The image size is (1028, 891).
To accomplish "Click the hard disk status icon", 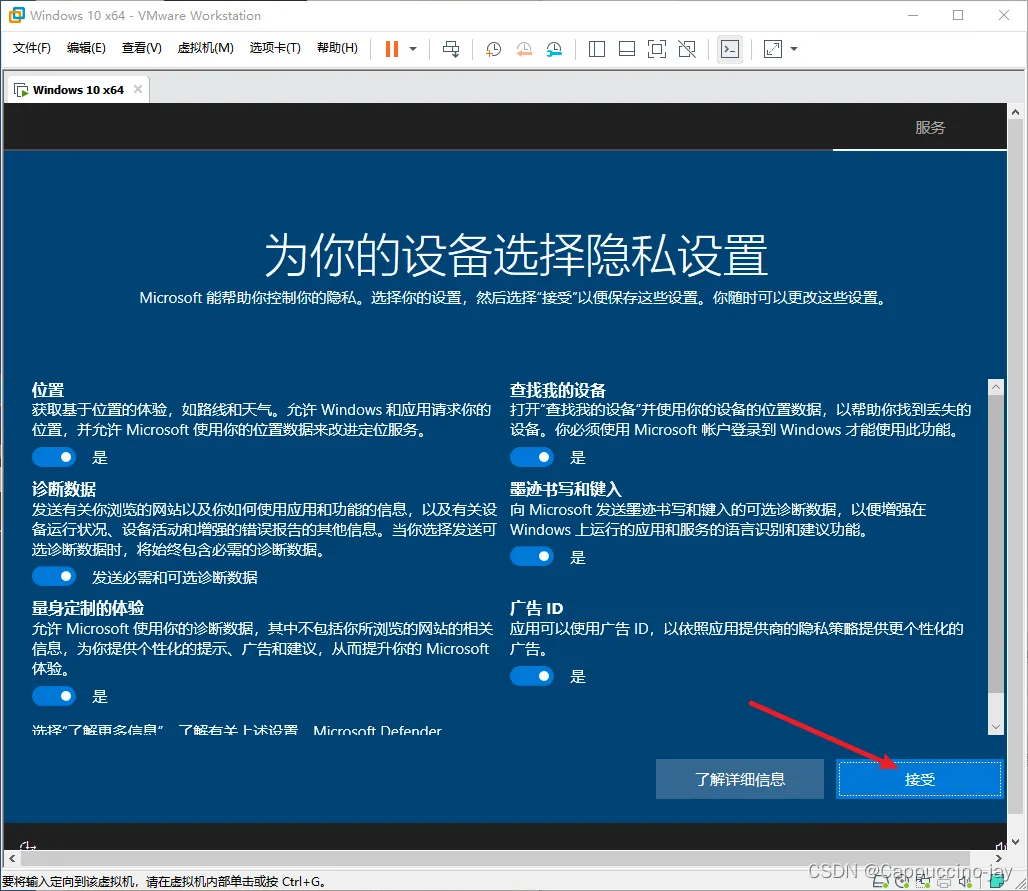I will (x=880, y=882).
